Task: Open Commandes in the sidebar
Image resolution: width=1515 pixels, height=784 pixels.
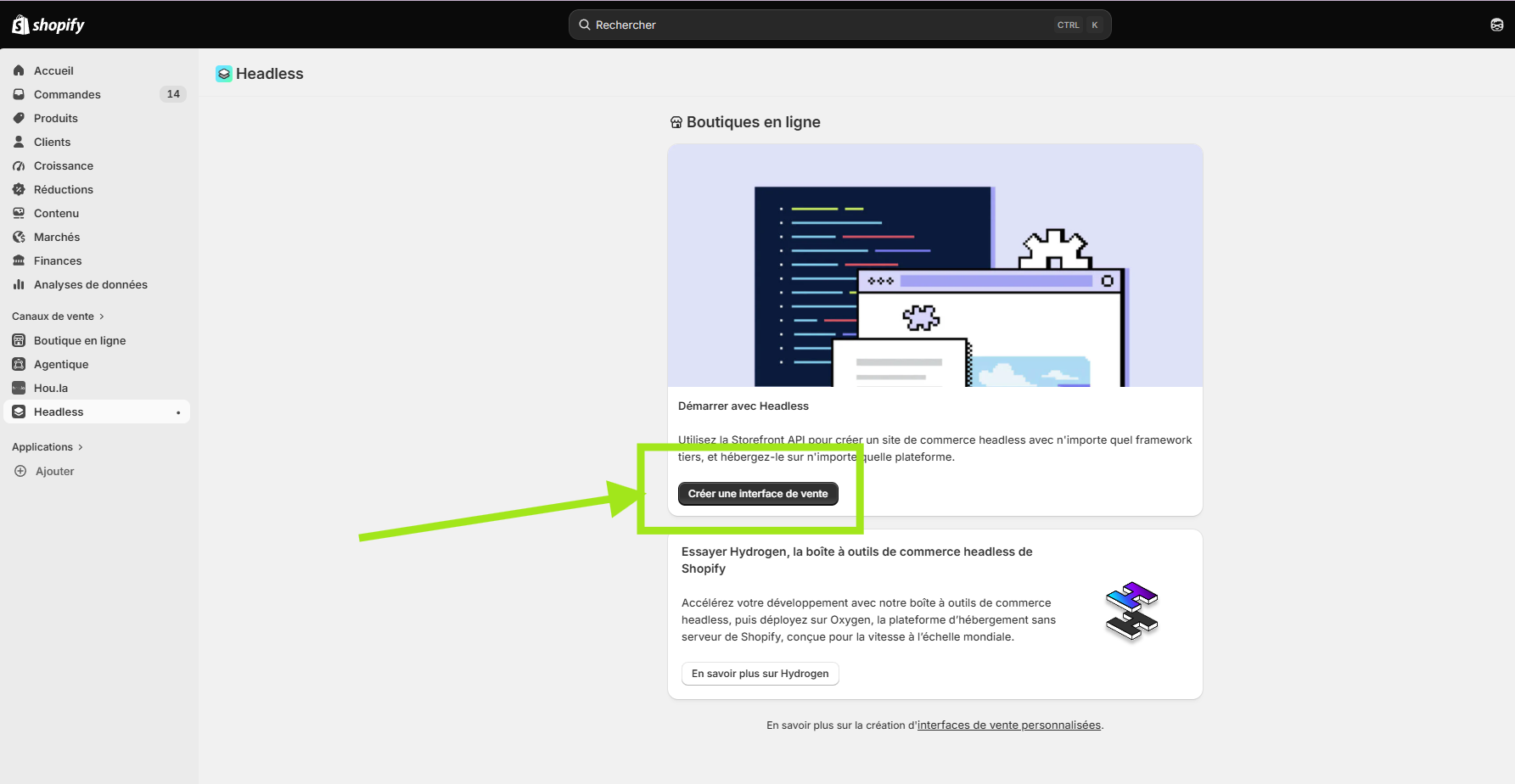Action: pyautogui.click(x=97, y=94)
